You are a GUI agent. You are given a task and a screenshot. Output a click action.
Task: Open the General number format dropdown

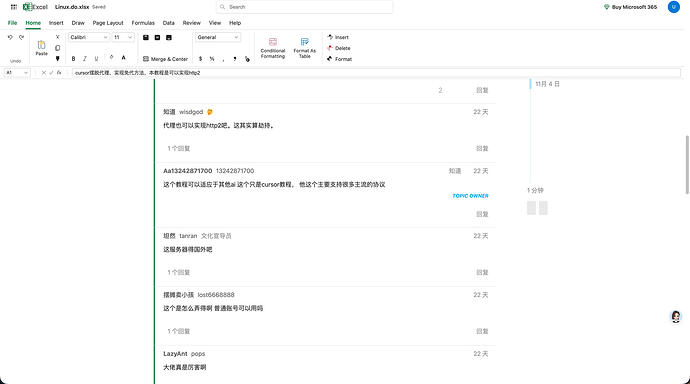(x=217, y=37)
